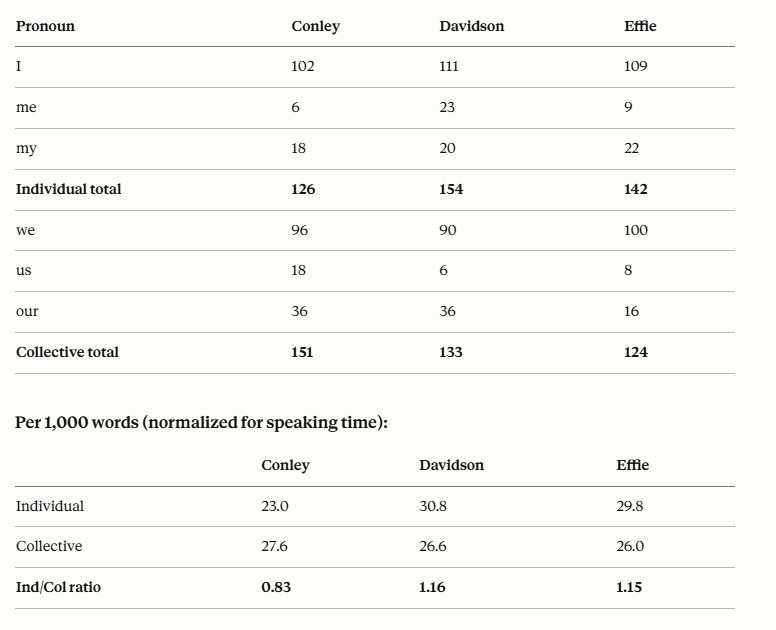Click Conley's collective total value 151
Screen dimensions: 776x630
pyautogui.click(x=302, y=352)
